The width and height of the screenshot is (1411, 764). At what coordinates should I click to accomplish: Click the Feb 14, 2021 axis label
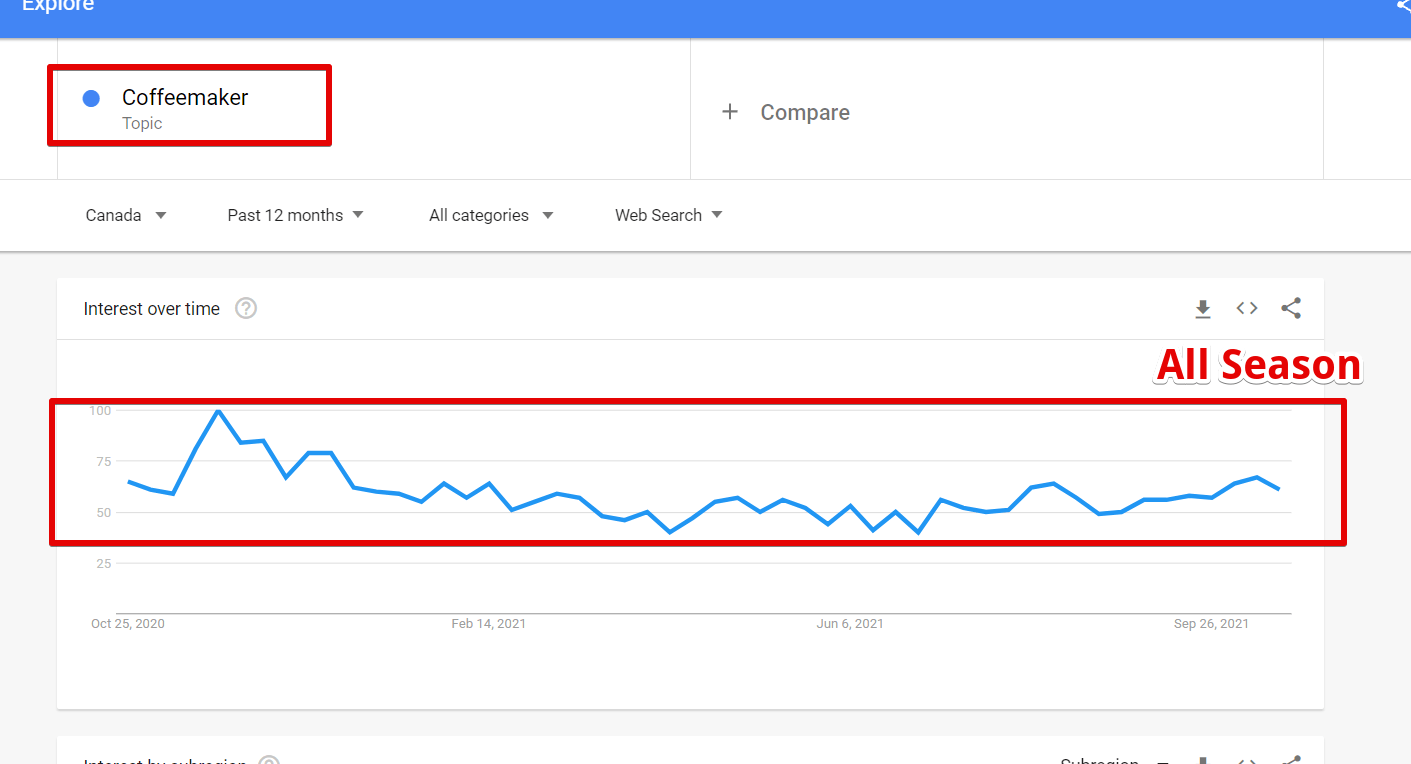click(x=488, y=624)
